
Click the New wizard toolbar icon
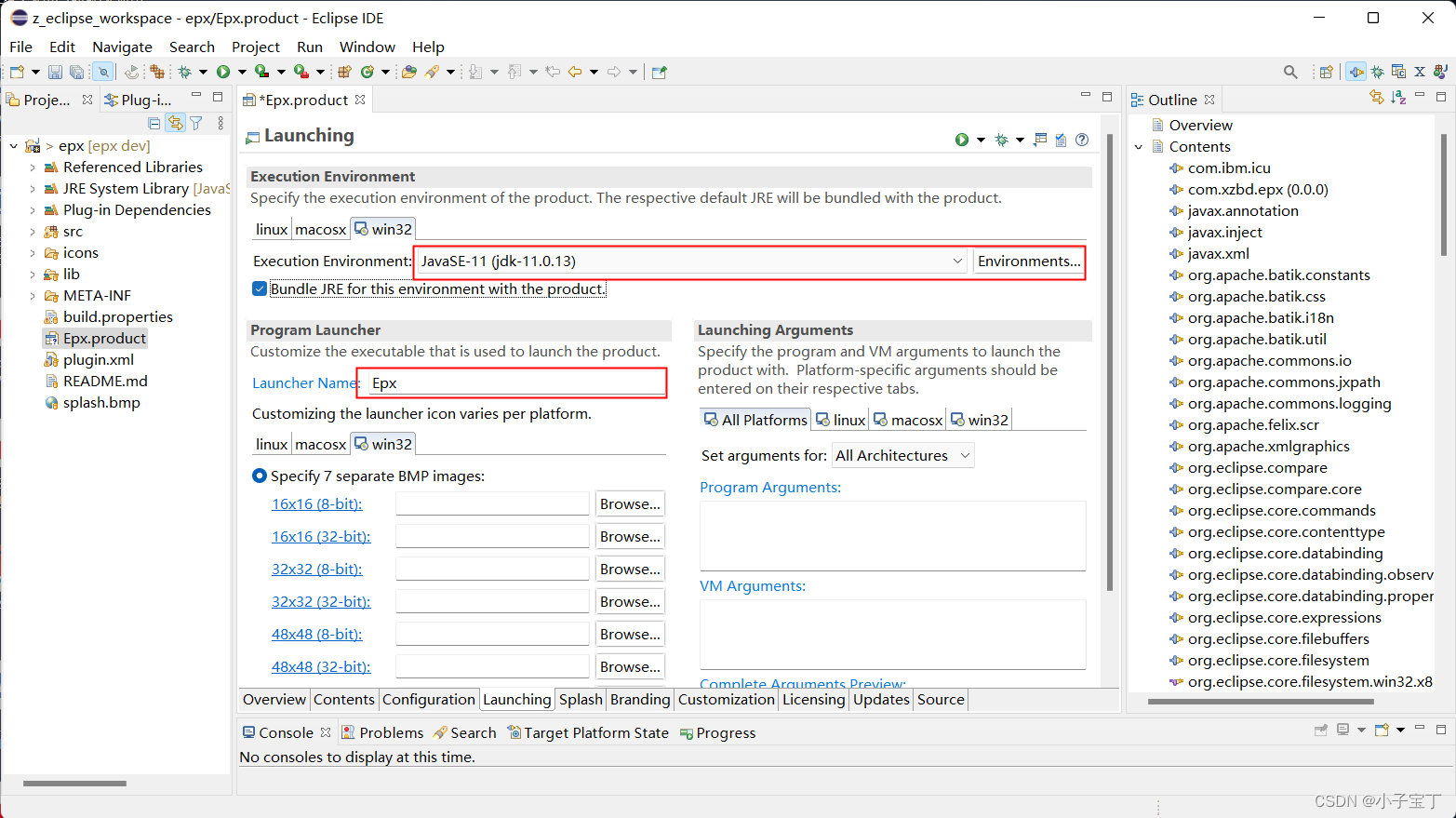[17, 72]
